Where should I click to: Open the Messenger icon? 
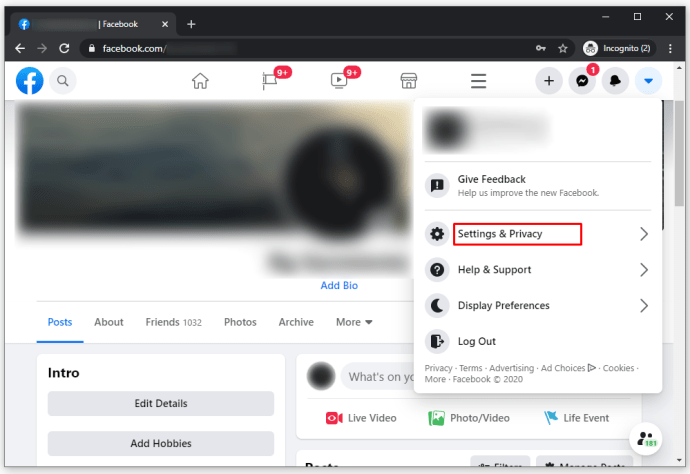click(x=582, y=81)
